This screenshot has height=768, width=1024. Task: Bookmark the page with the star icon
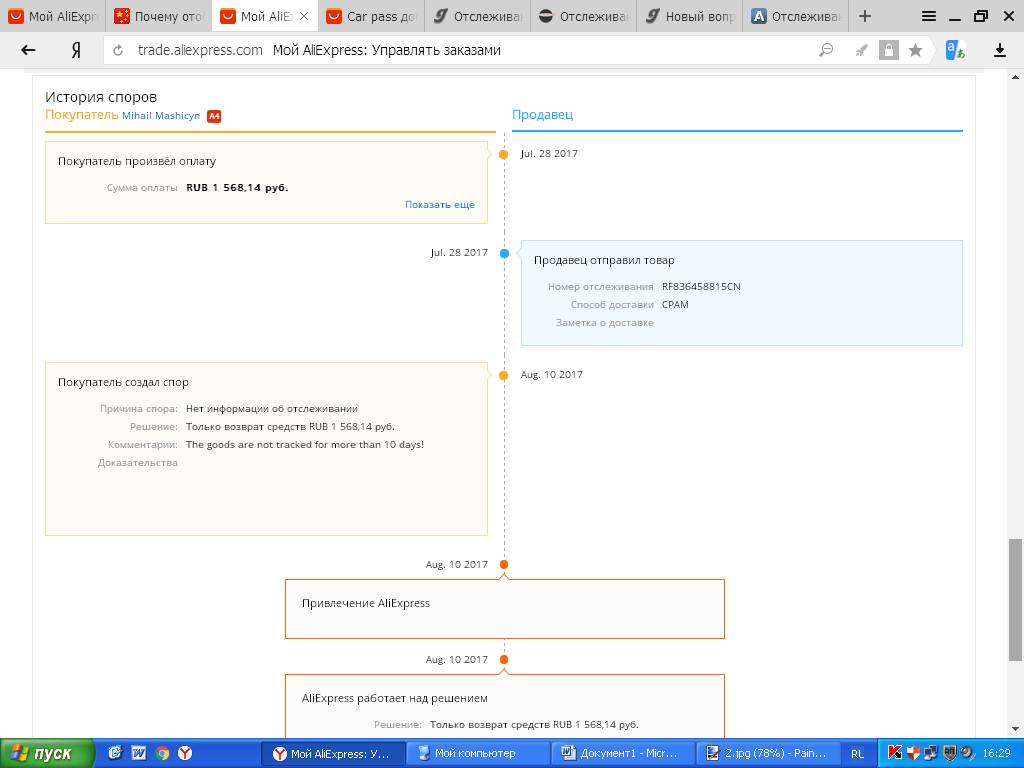coord(916,50)
